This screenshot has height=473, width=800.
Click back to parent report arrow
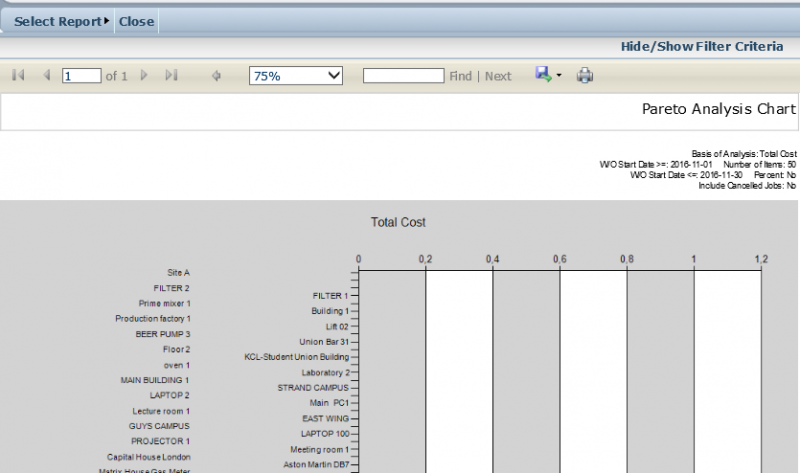click(x=216, y=75)
